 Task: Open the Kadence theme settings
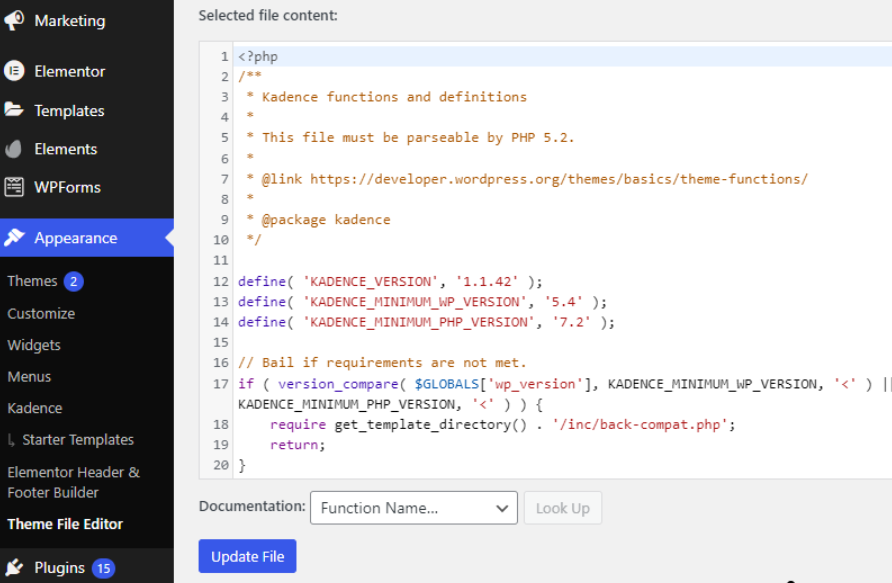35,408
